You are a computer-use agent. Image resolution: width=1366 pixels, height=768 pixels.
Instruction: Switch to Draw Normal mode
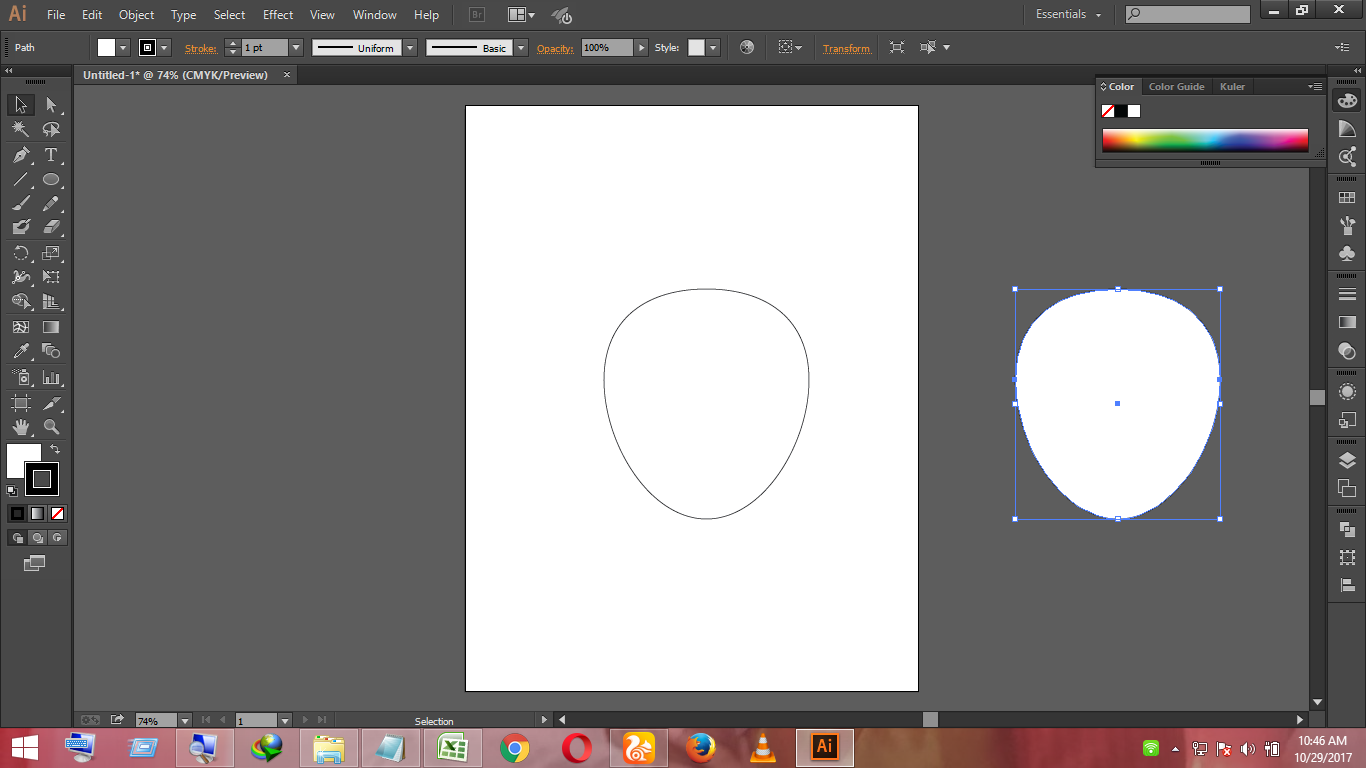(x=17, y=538)
